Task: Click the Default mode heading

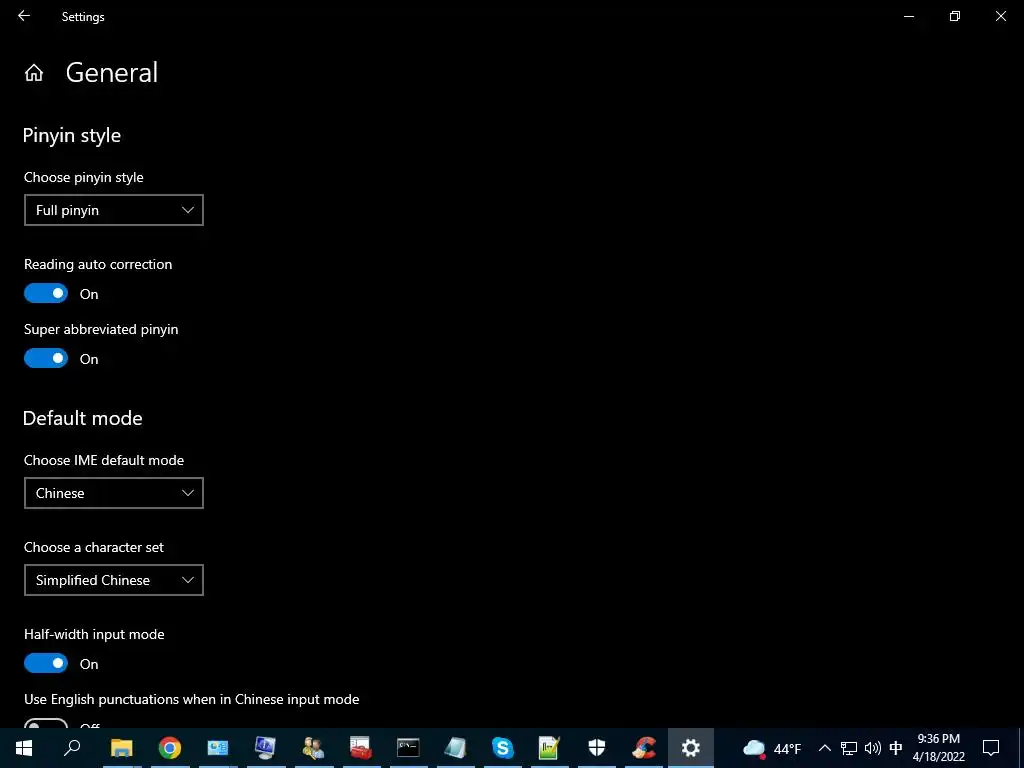Action: [82, 418]
